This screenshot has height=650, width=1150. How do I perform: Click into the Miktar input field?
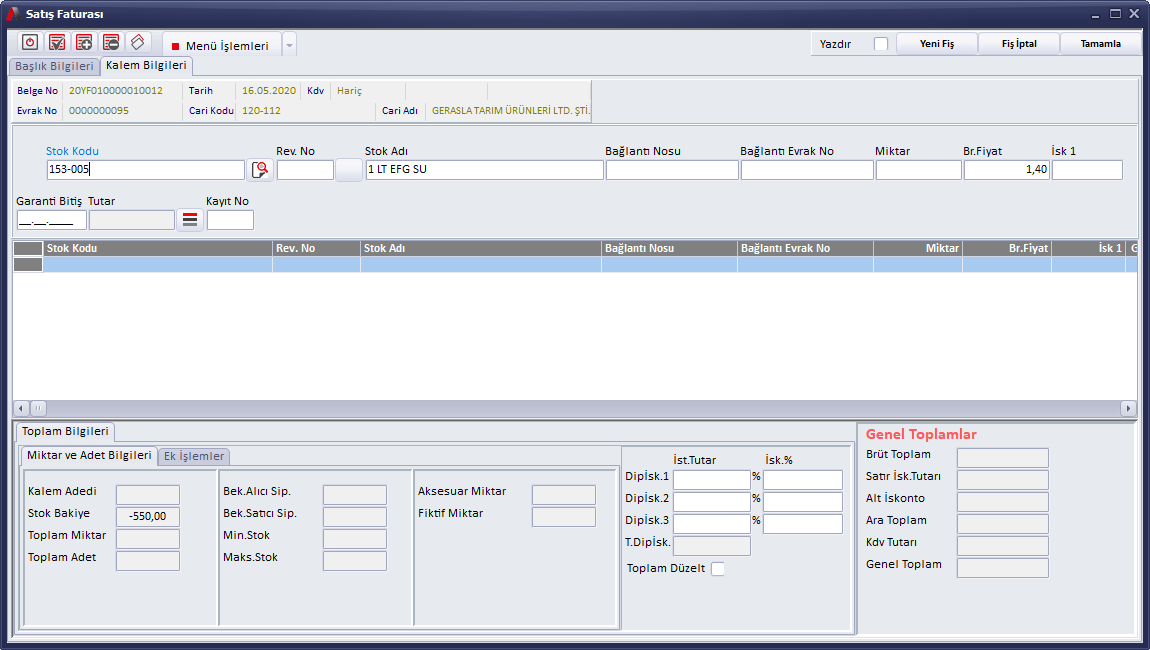coord(918,170)
